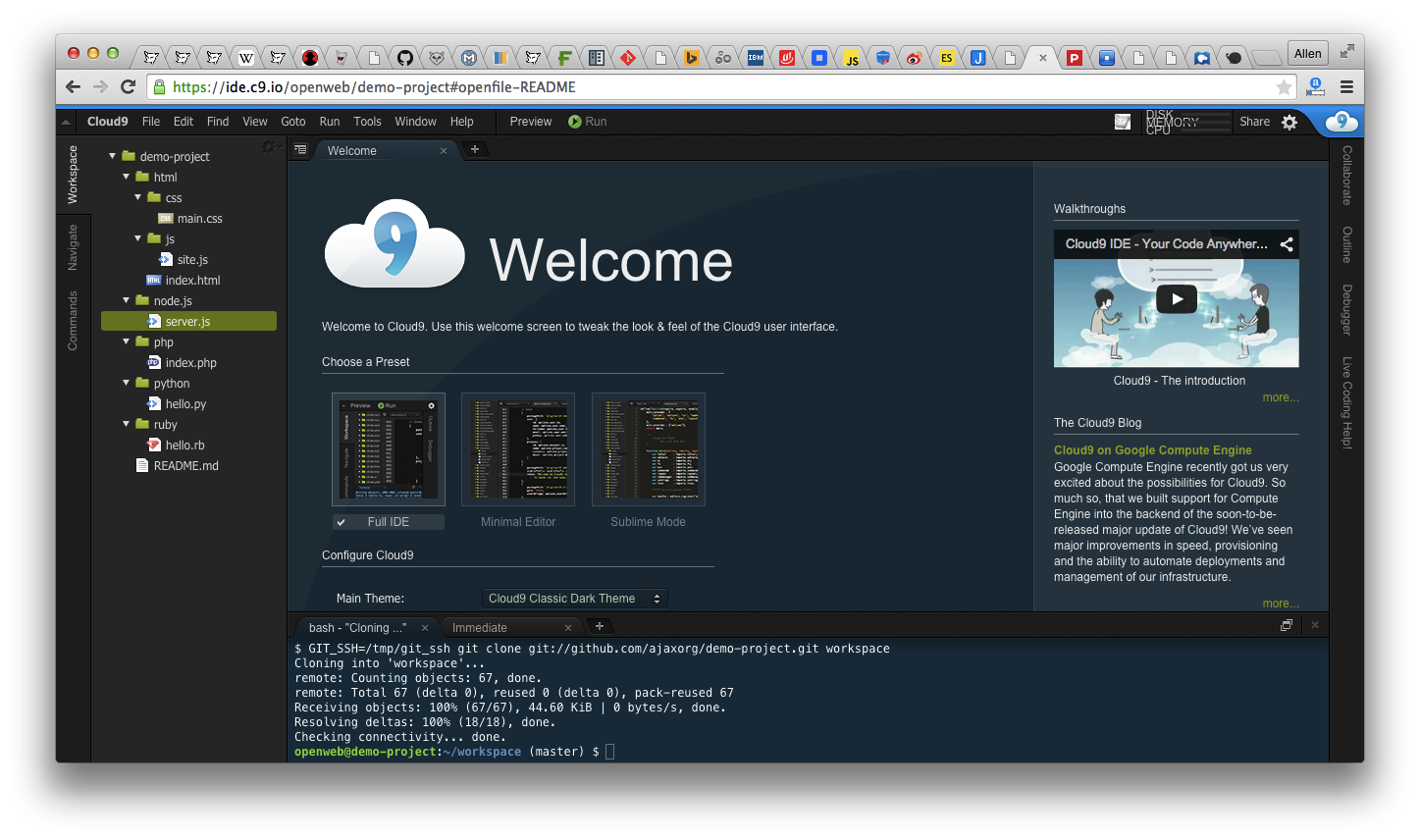The width and height of the screenshot is (1420, 840).
Task: Click the new tab plus icon beside Welcome
Action: 475,149
